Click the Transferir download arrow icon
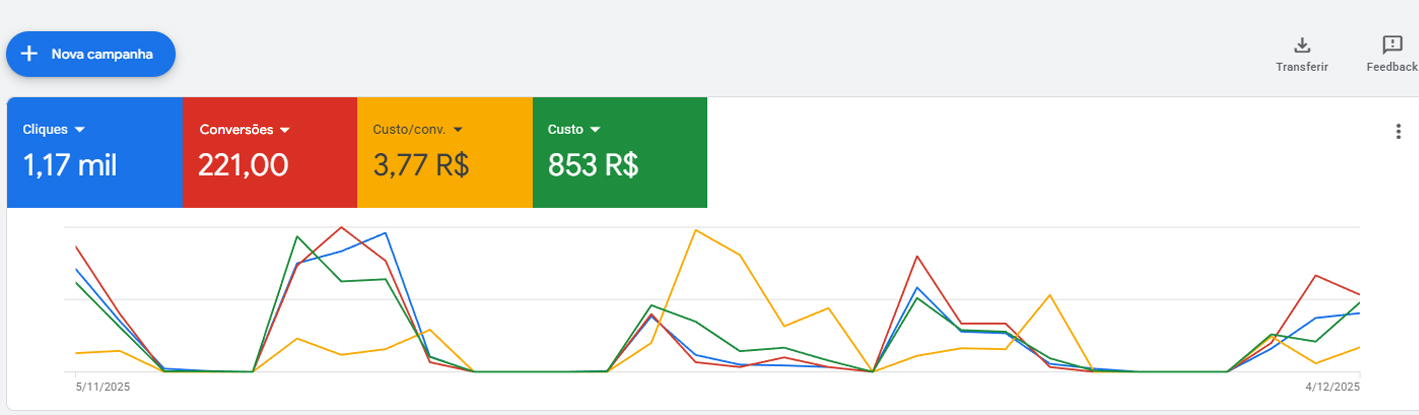The width and height of the screenshot is (1419, 415). (1301, 45)
